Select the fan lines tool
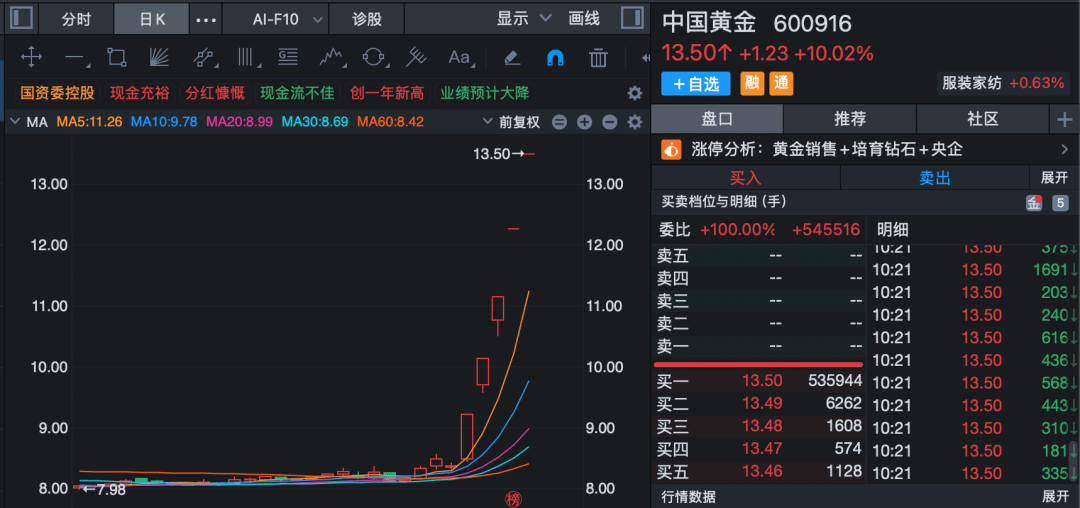This screenshot has width=1080, height=508. (159, 57)
